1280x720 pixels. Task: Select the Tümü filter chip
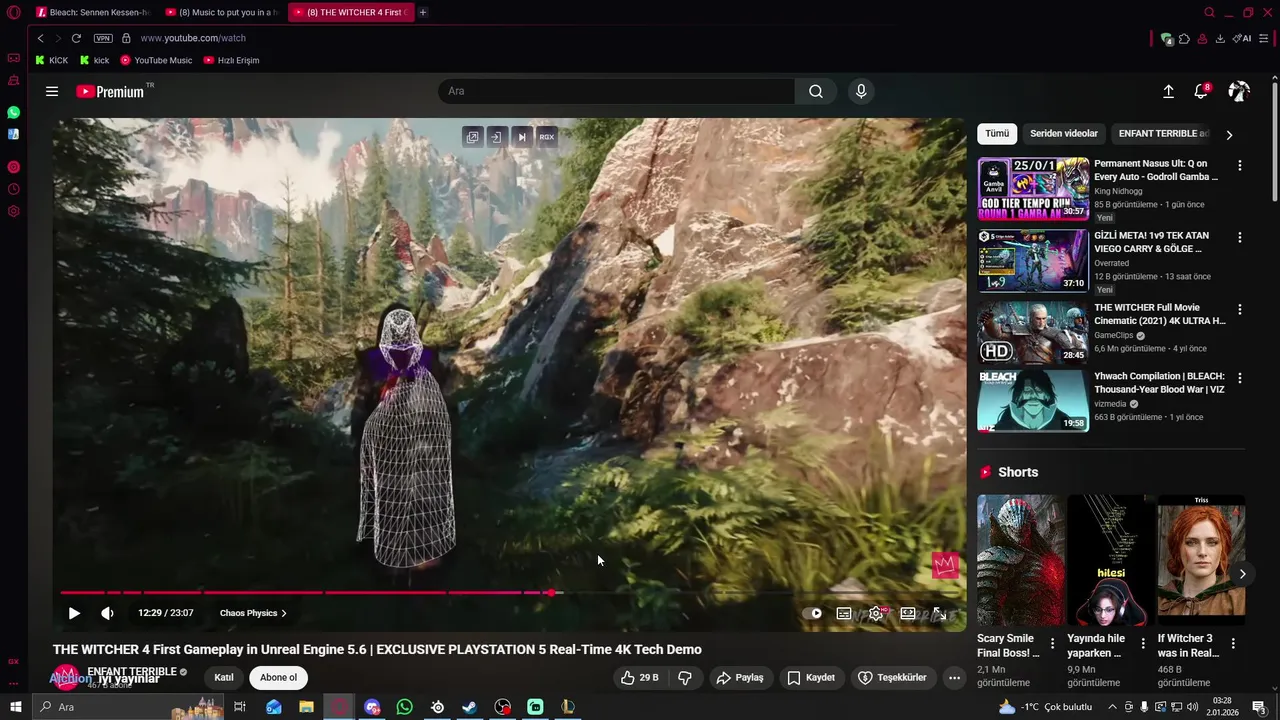click(997, 133)
